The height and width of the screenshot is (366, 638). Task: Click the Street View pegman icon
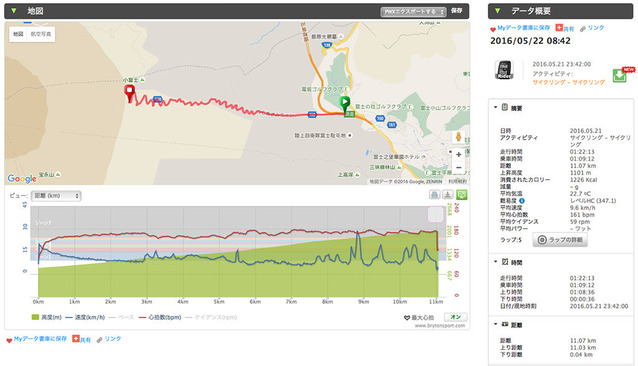click(458, 137)
